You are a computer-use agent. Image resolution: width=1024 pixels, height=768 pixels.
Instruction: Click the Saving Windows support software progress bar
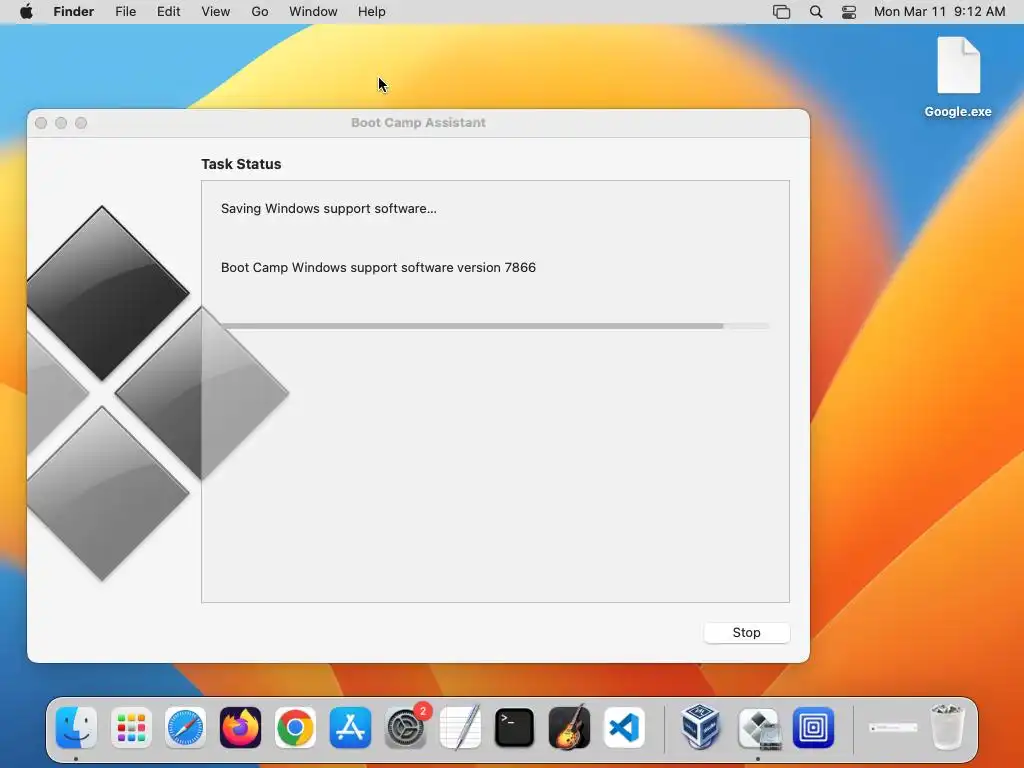pyautogui.click(x=495, y=326)
